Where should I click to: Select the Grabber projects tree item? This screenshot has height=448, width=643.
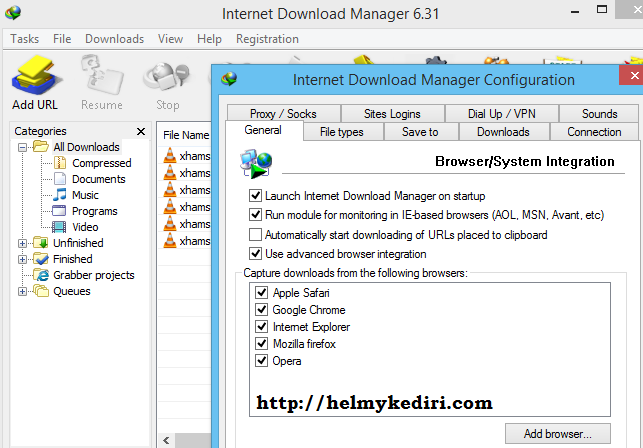pyautogui.click(x=94, y=275)
